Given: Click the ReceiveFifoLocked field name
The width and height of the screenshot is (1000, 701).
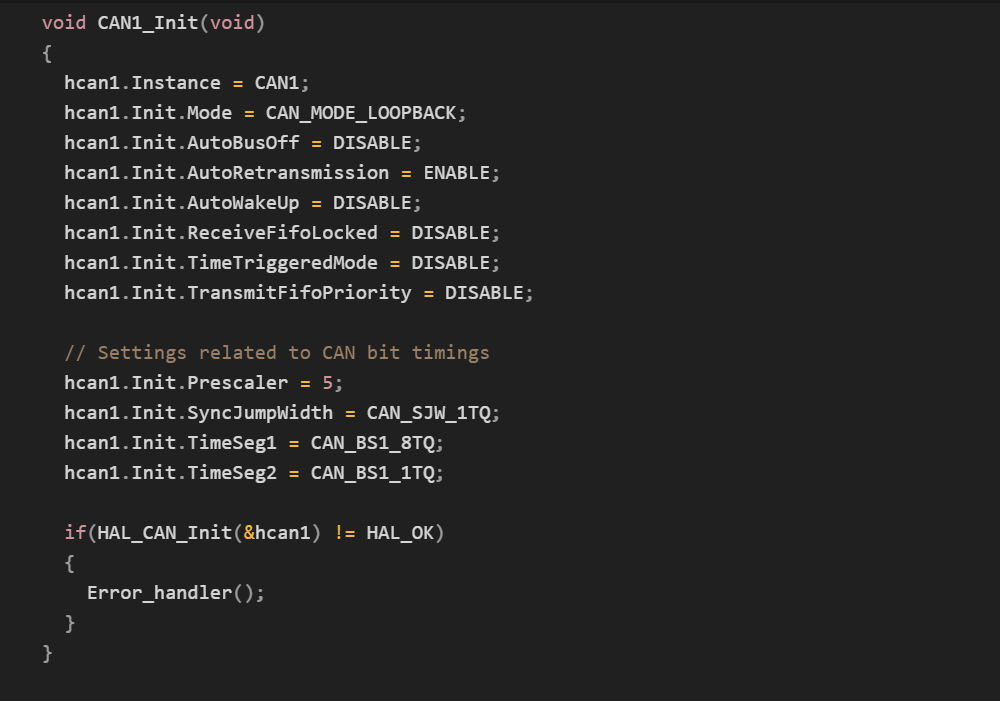Looking at the screenshot, I should 282,232.
